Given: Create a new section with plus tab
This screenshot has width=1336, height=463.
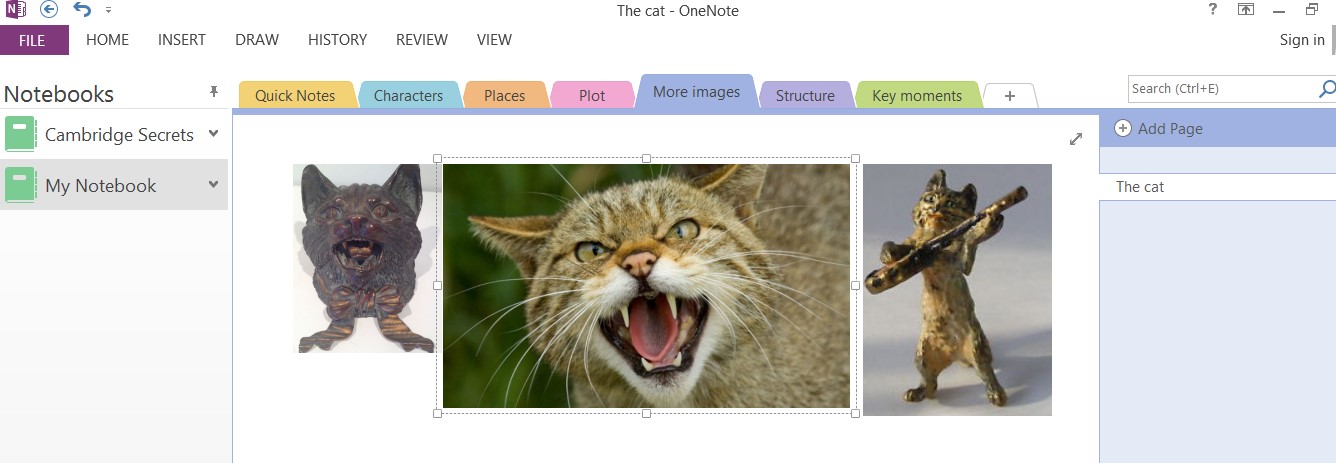Looking at the screenshot, I should [1009, 96].
